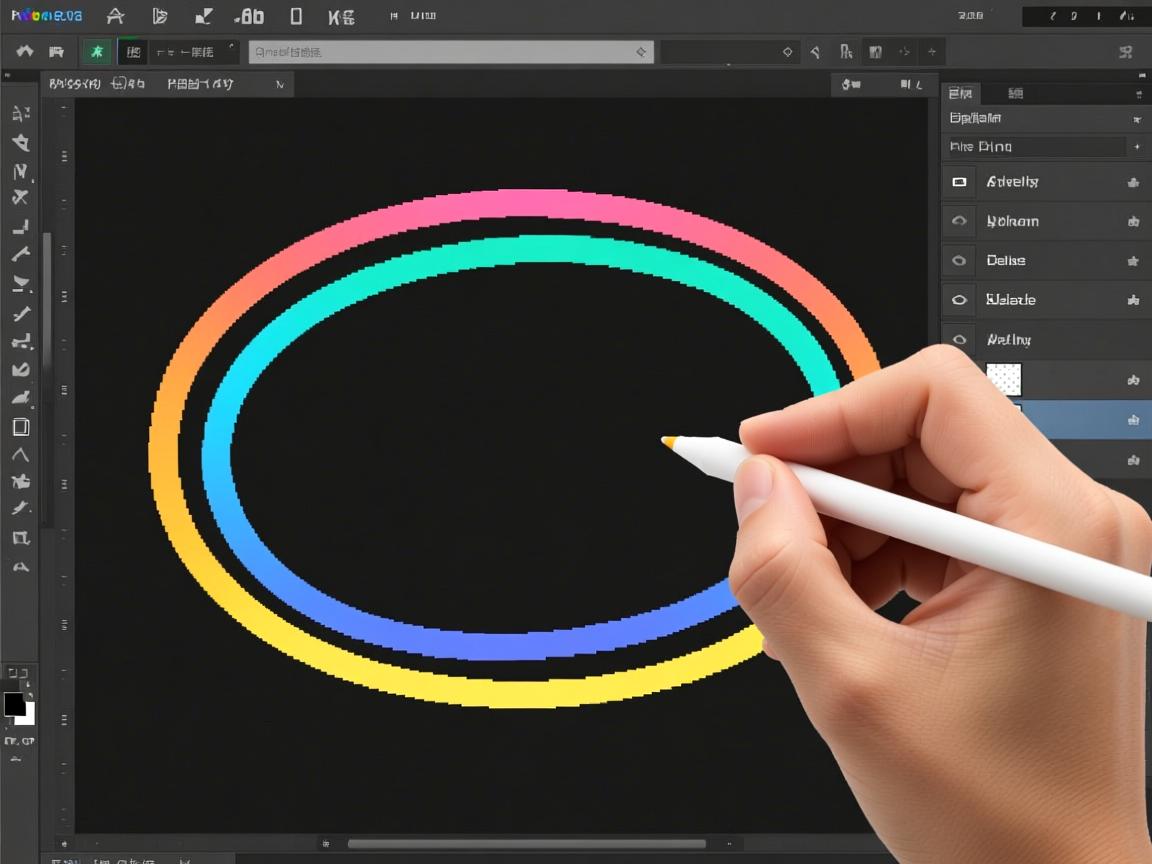Image resolution: width=1152 pixels, height=864 pixels.
Task: Toggle visibility eye of the Delise layer
Action: pyautogui.click(x=960, y=261)
